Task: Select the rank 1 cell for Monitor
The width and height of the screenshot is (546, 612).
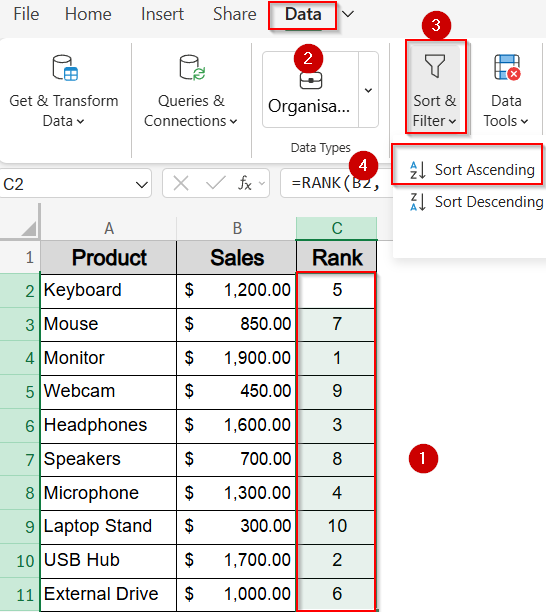Action: coord(336,358)
